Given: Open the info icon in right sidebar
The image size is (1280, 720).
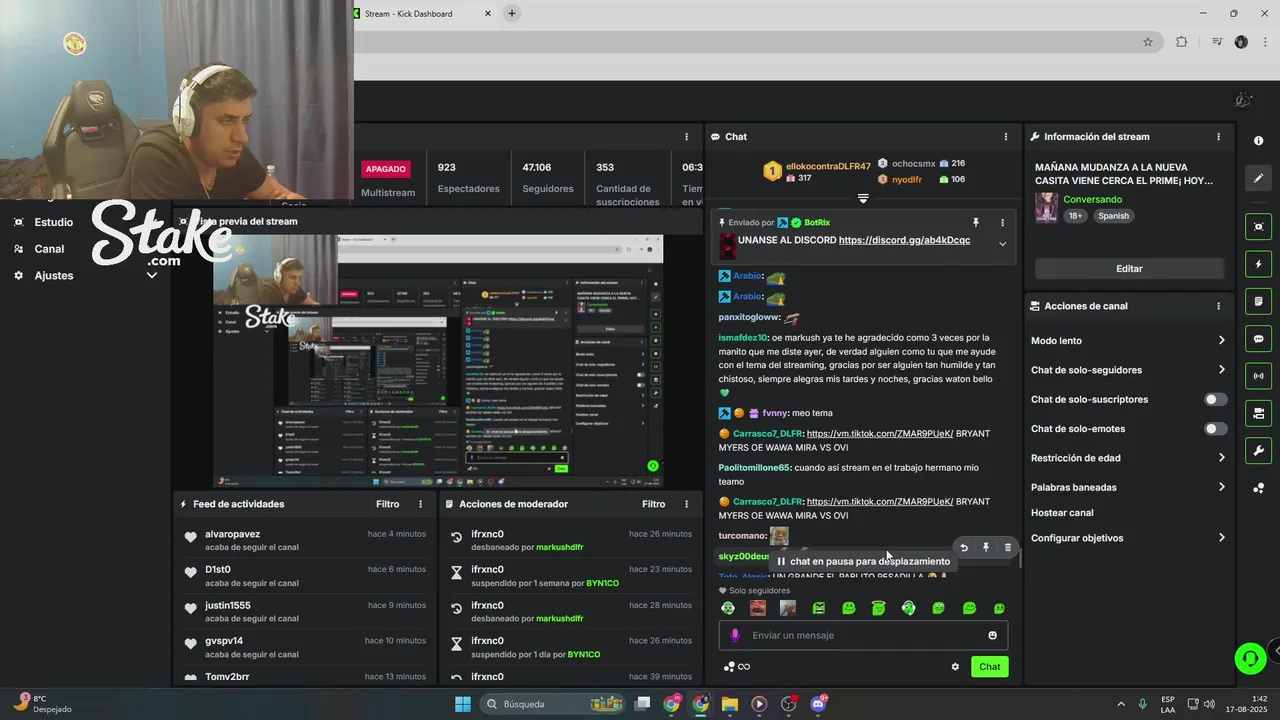Looking at the screenshot, I should pos(1258,141).
